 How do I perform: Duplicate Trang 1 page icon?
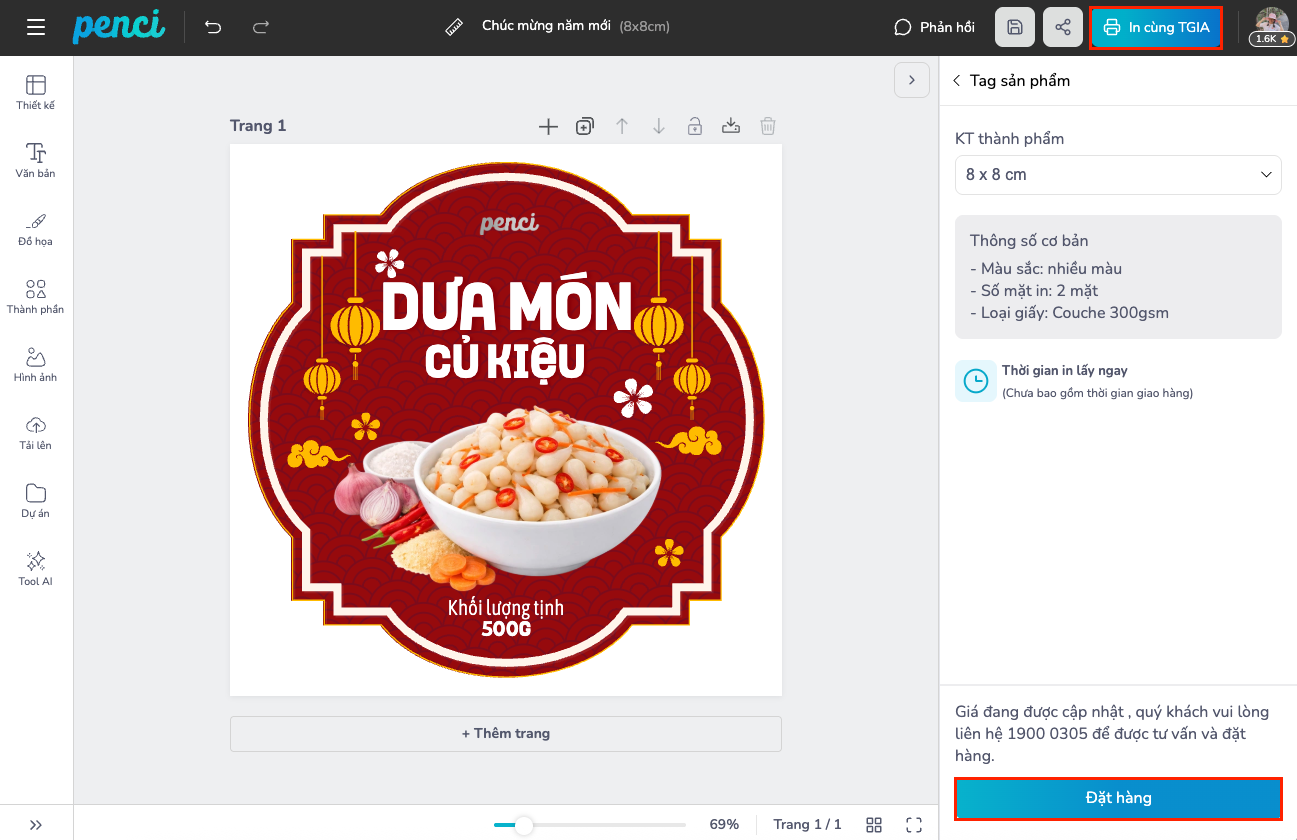(x=585, y=126)
